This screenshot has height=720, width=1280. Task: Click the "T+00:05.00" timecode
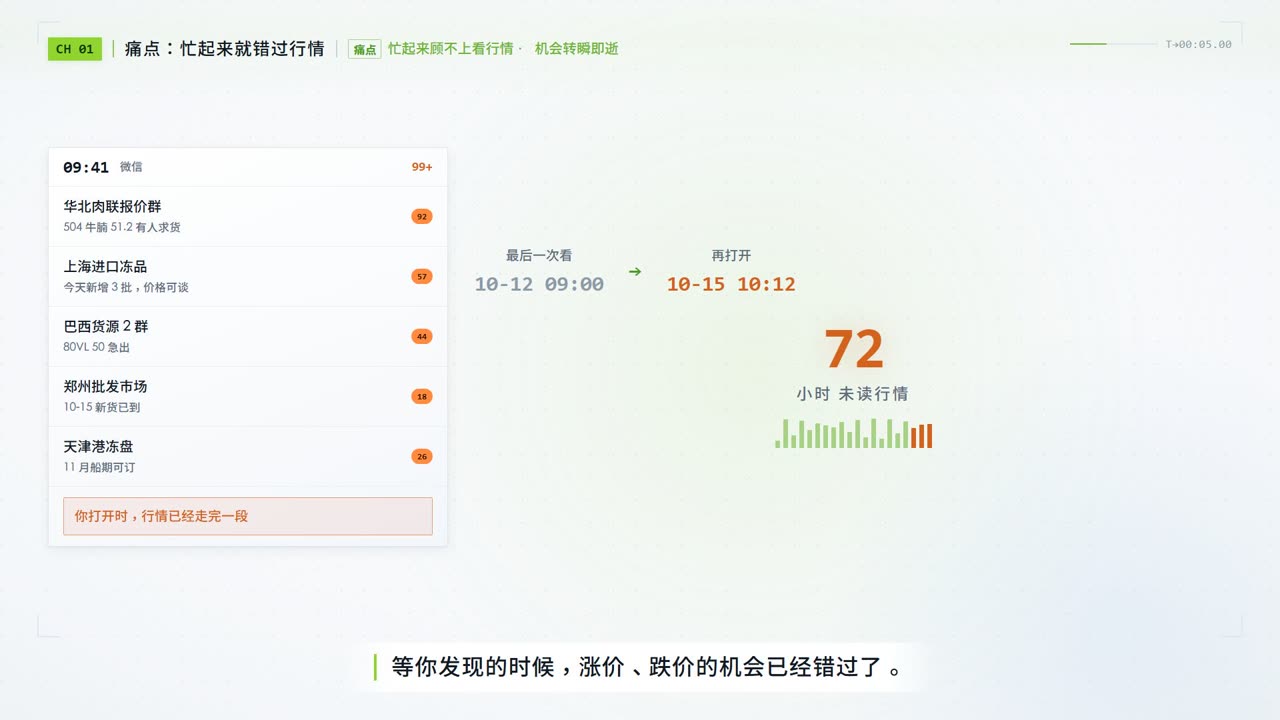point(1199,44)
